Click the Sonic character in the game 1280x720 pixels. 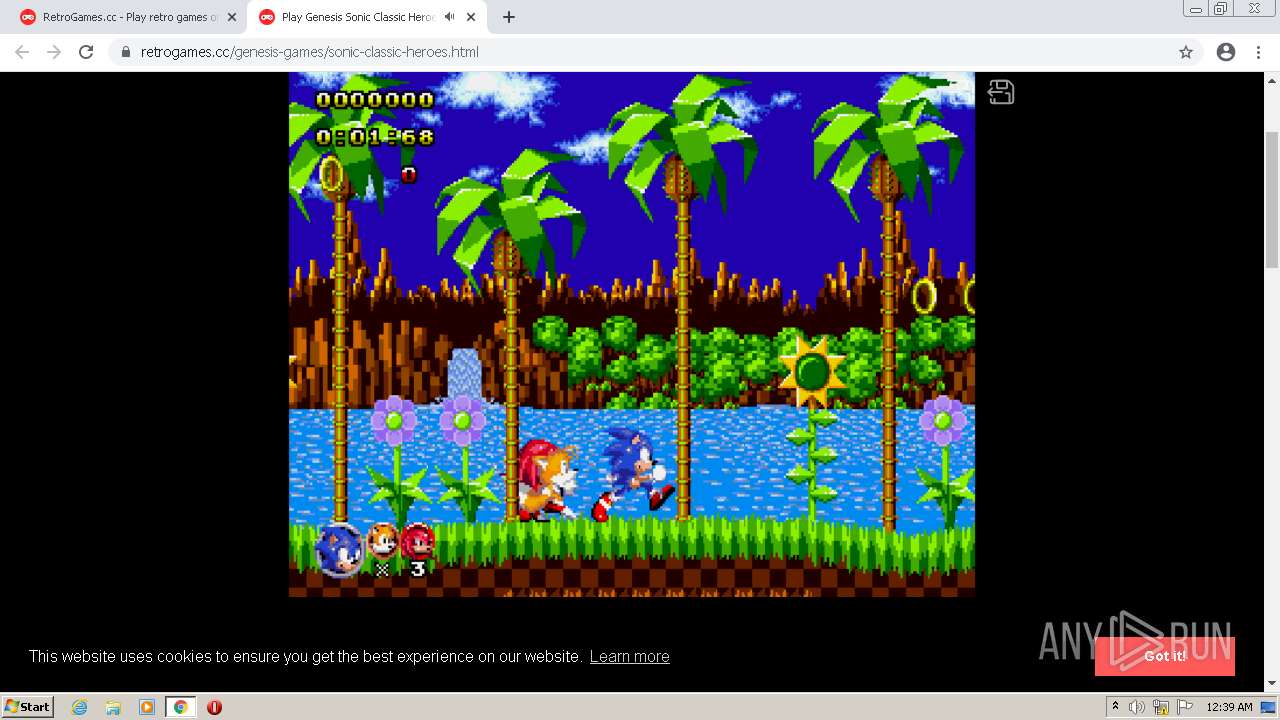pyautogui.click(x=634, y=473)
